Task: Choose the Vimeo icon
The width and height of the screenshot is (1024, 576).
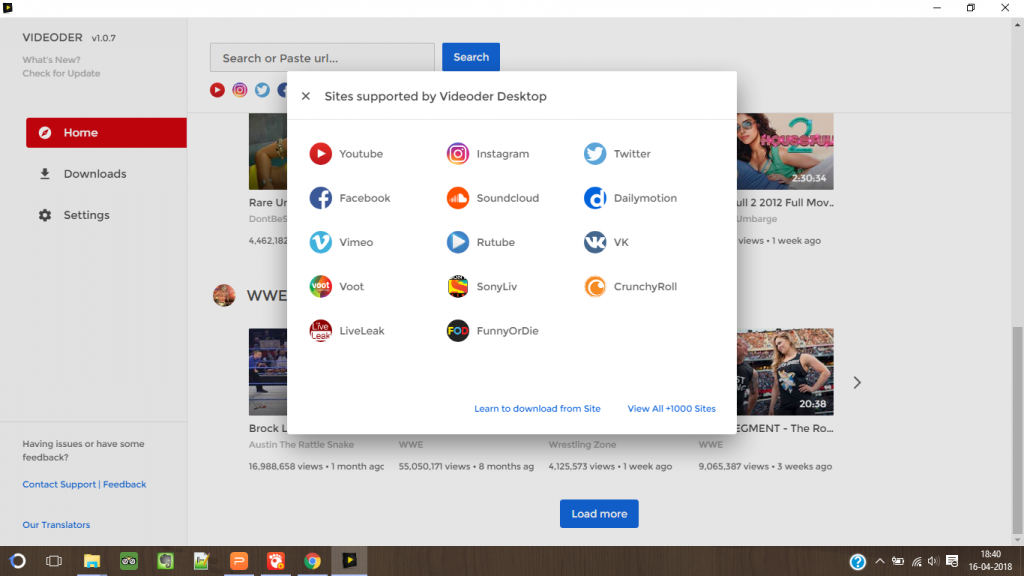Action: [x=320, y=242]
